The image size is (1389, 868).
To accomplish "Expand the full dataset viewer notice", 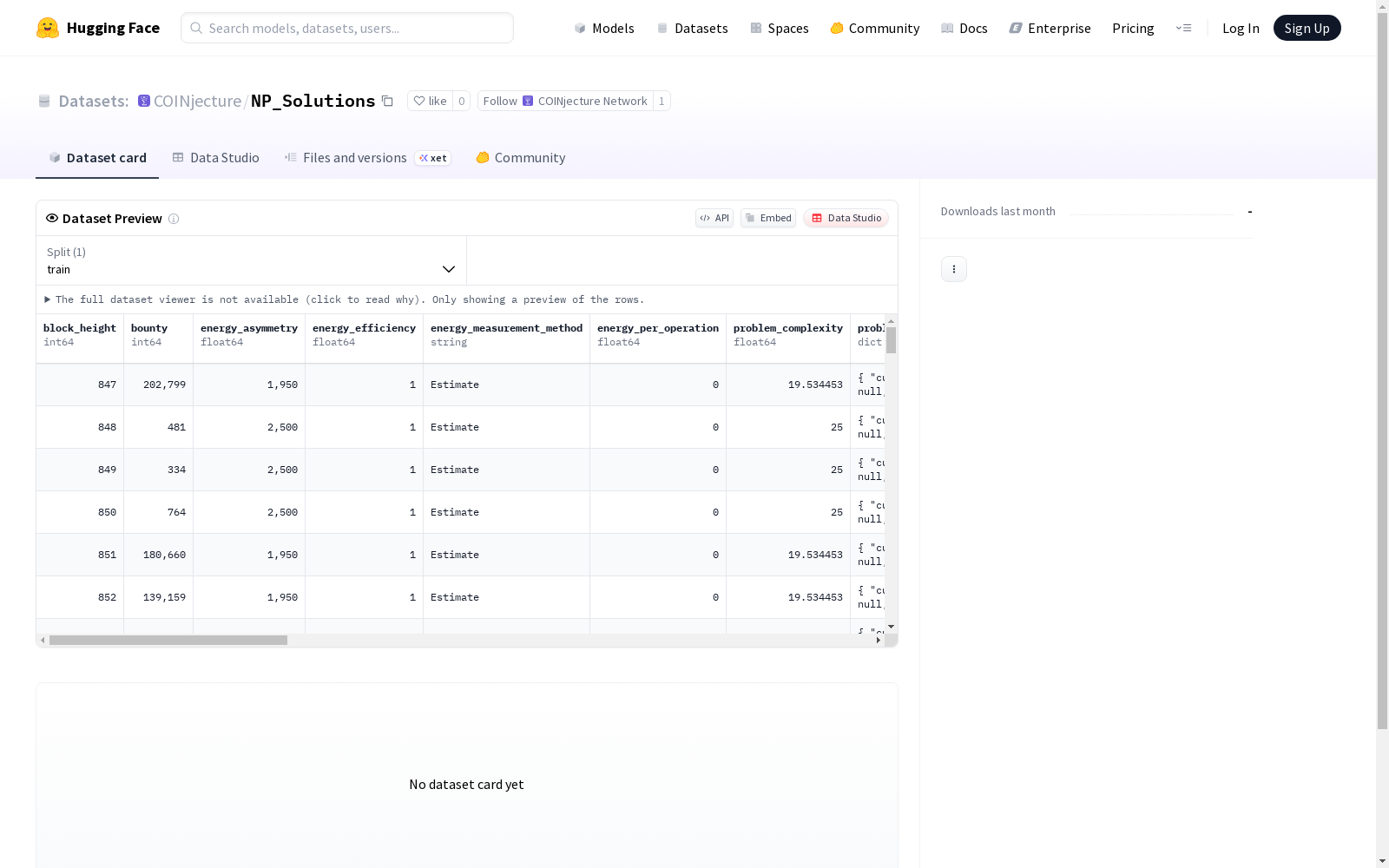I will pyautogui.click(x=344, y=299).
